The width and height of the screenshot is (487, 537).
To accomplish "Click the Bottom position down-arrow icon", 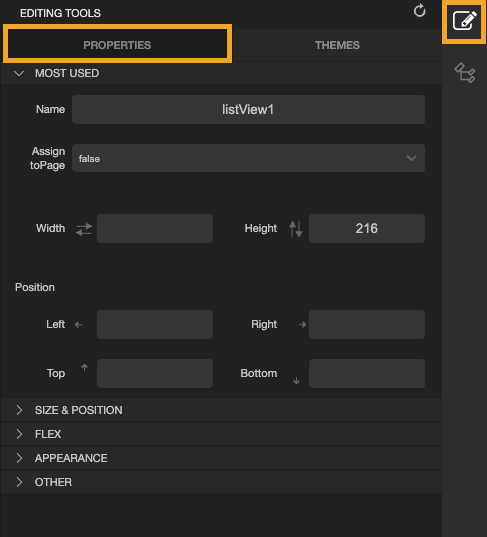I will 296,380.
